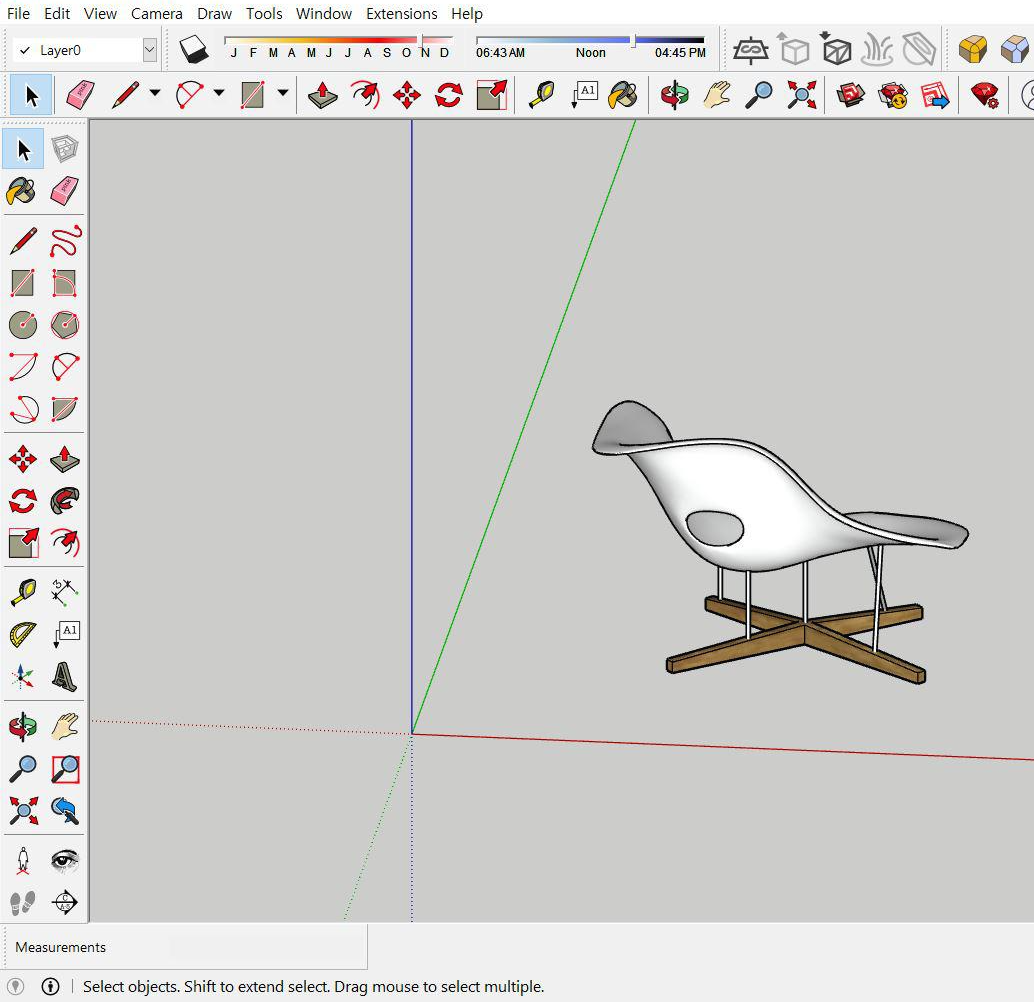1034x1002 pixels.
Task: Open the View menu
Action: (100, 13)
